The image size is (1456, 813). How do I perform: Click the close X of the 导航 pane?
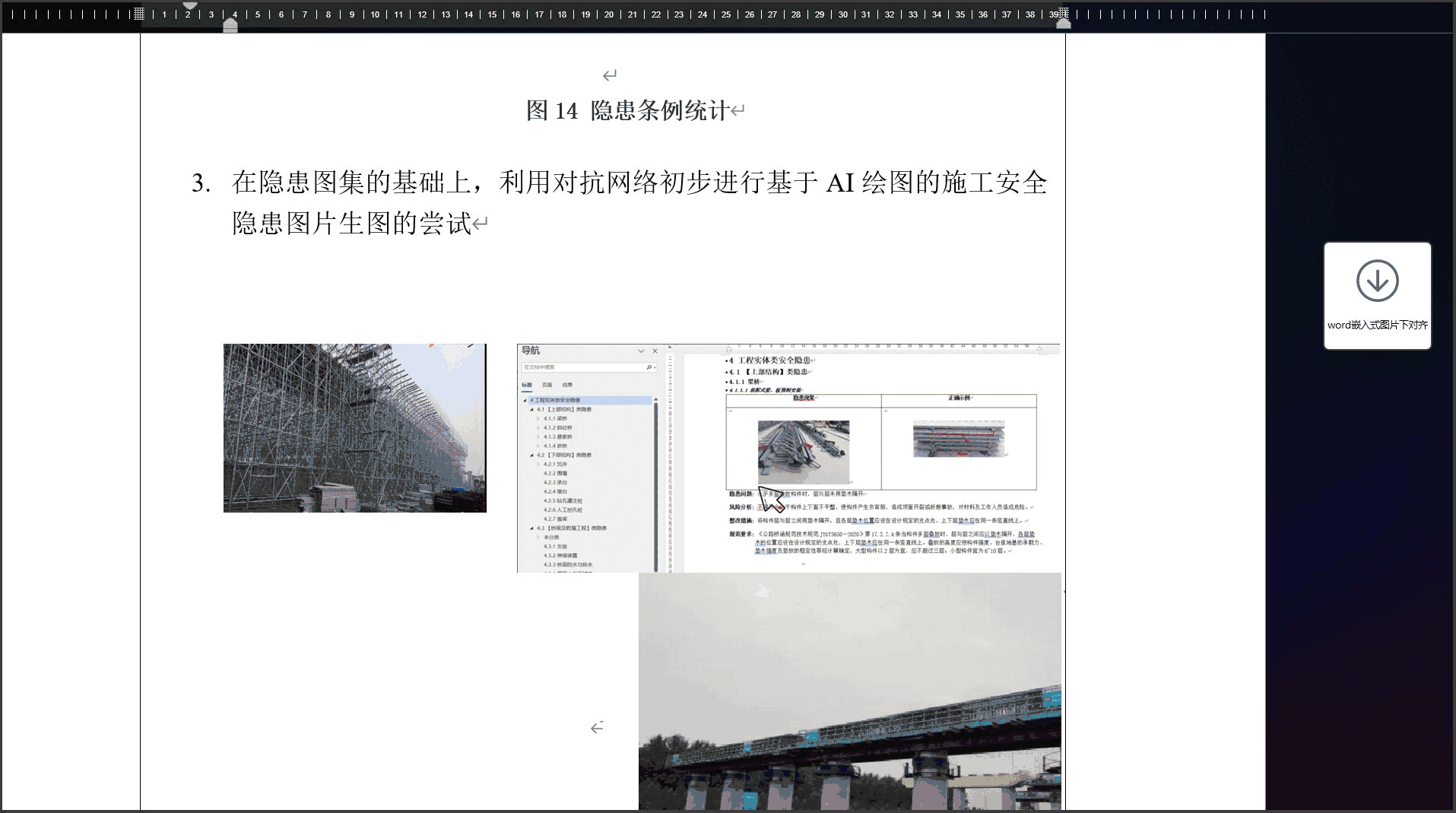coord(655,351)
